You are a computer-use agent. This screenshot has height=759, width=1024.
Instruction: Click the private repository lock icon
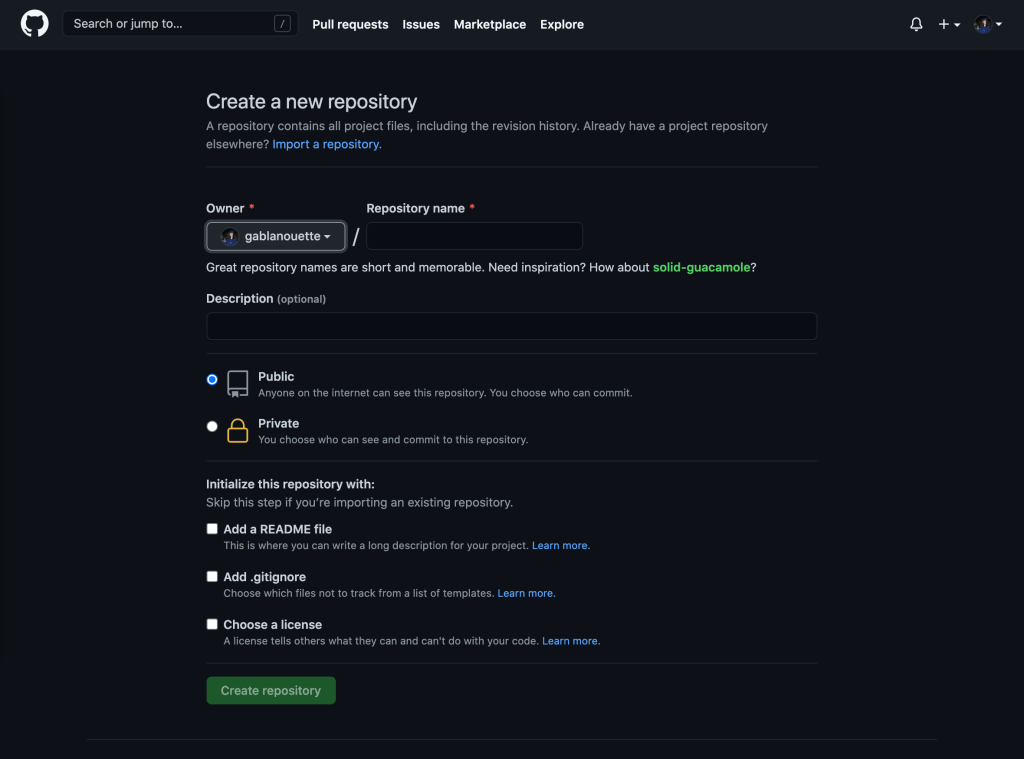coord(237,431)
